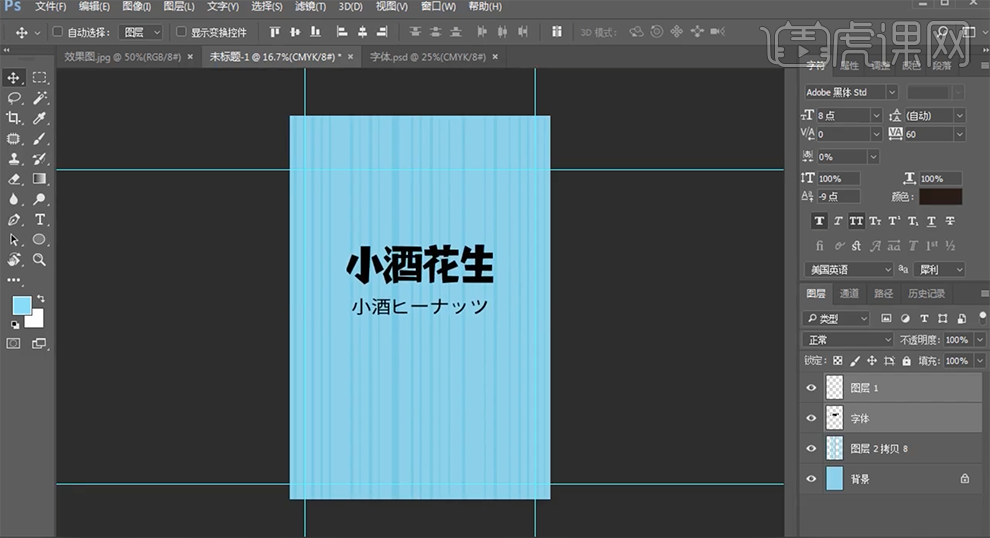Apply Underline text style
990x538 pixels.
click(x=931, y=221)
